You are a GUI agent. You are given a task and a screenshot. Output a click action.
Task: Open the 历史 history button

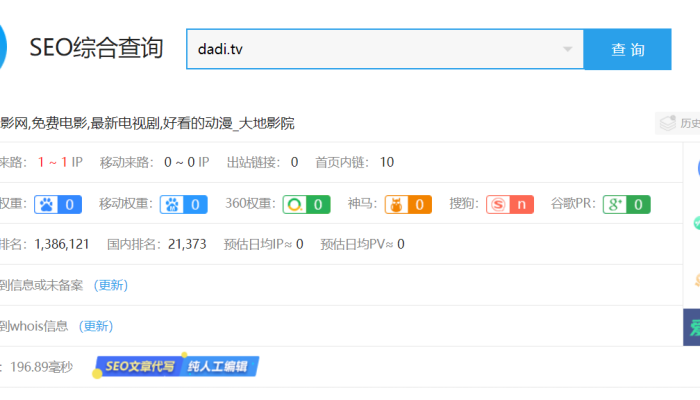(x=679, y=123)
